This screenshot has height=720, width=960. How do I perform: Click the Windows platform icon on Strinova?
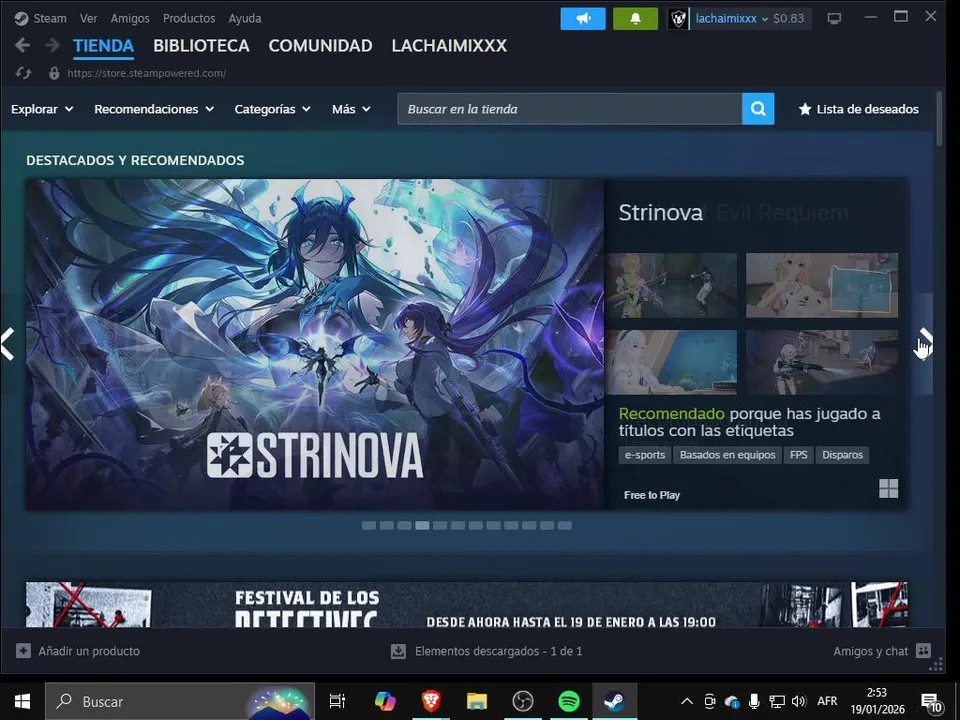(888, 488)
